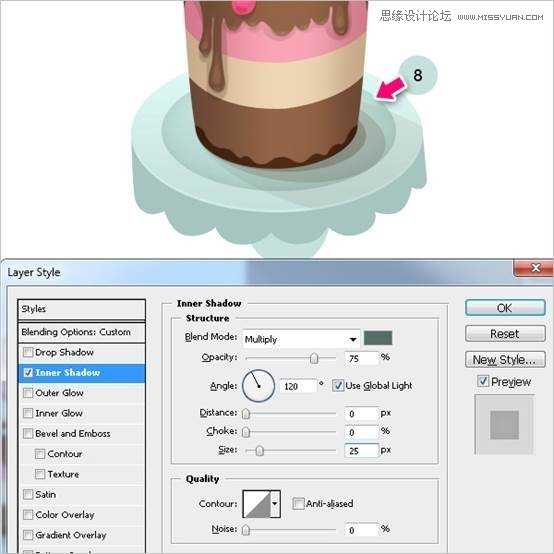Toggle the Preview checkbox
Screen dimensions: 554x554
[x=483, y=381]
